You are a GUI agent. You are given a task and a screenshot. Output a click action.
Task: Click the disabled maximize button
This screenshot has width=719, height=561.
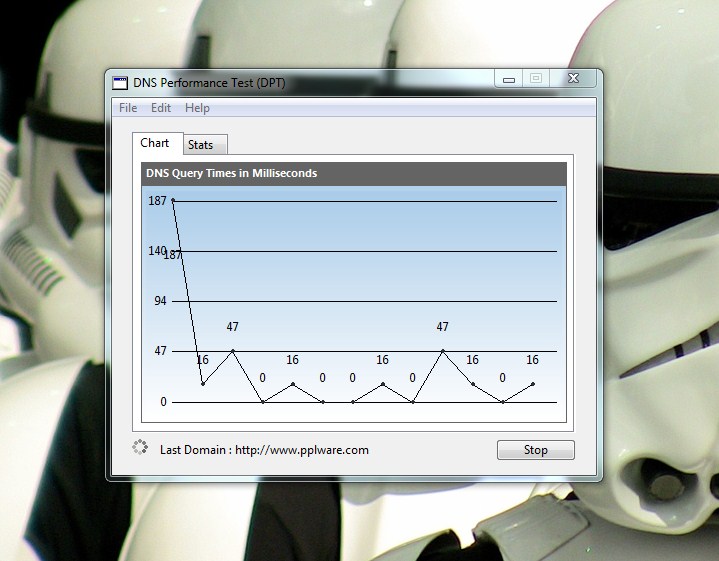(536, 78)
